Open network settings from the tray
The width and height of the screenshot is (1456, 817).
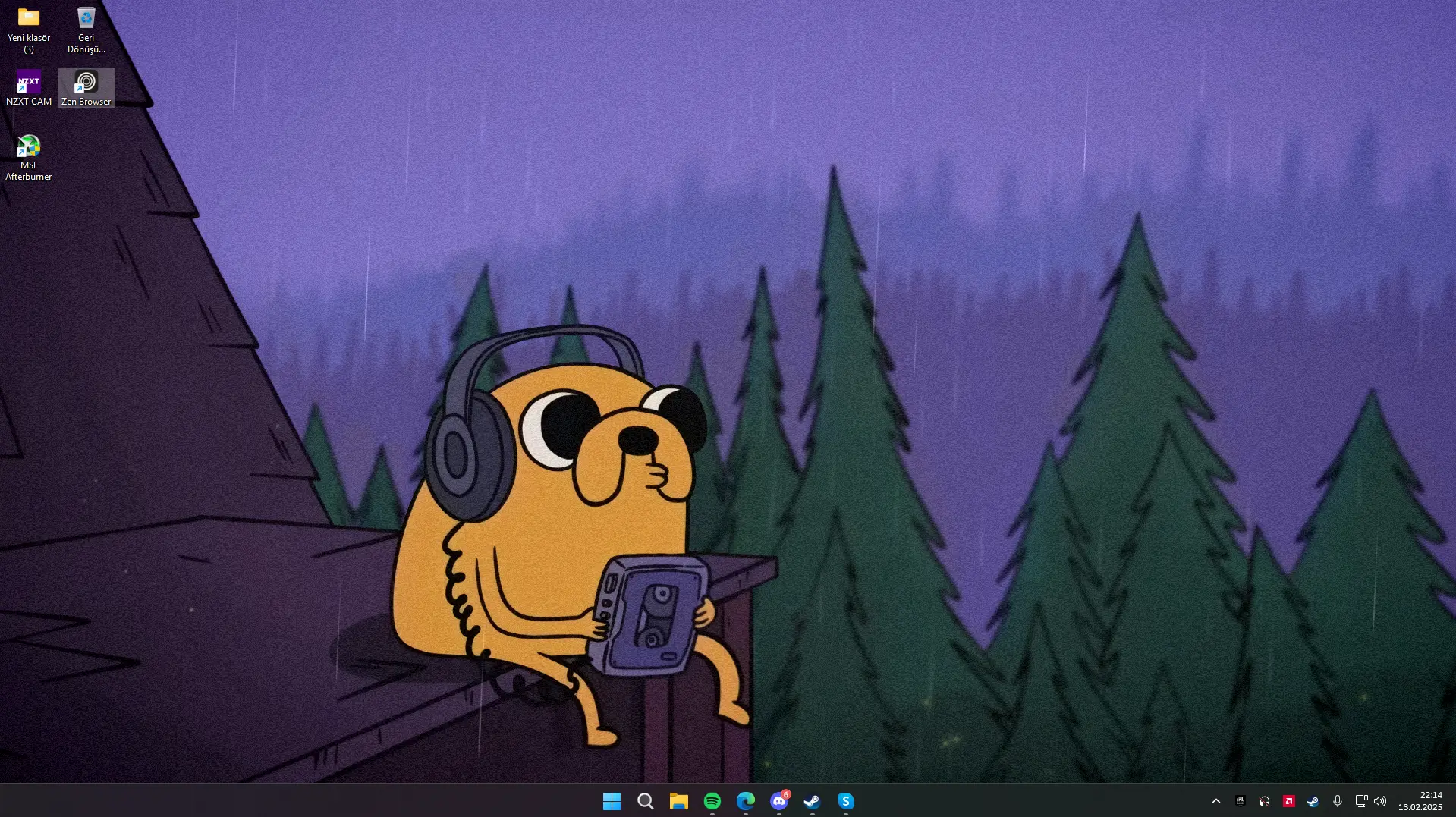[1362, 801]
